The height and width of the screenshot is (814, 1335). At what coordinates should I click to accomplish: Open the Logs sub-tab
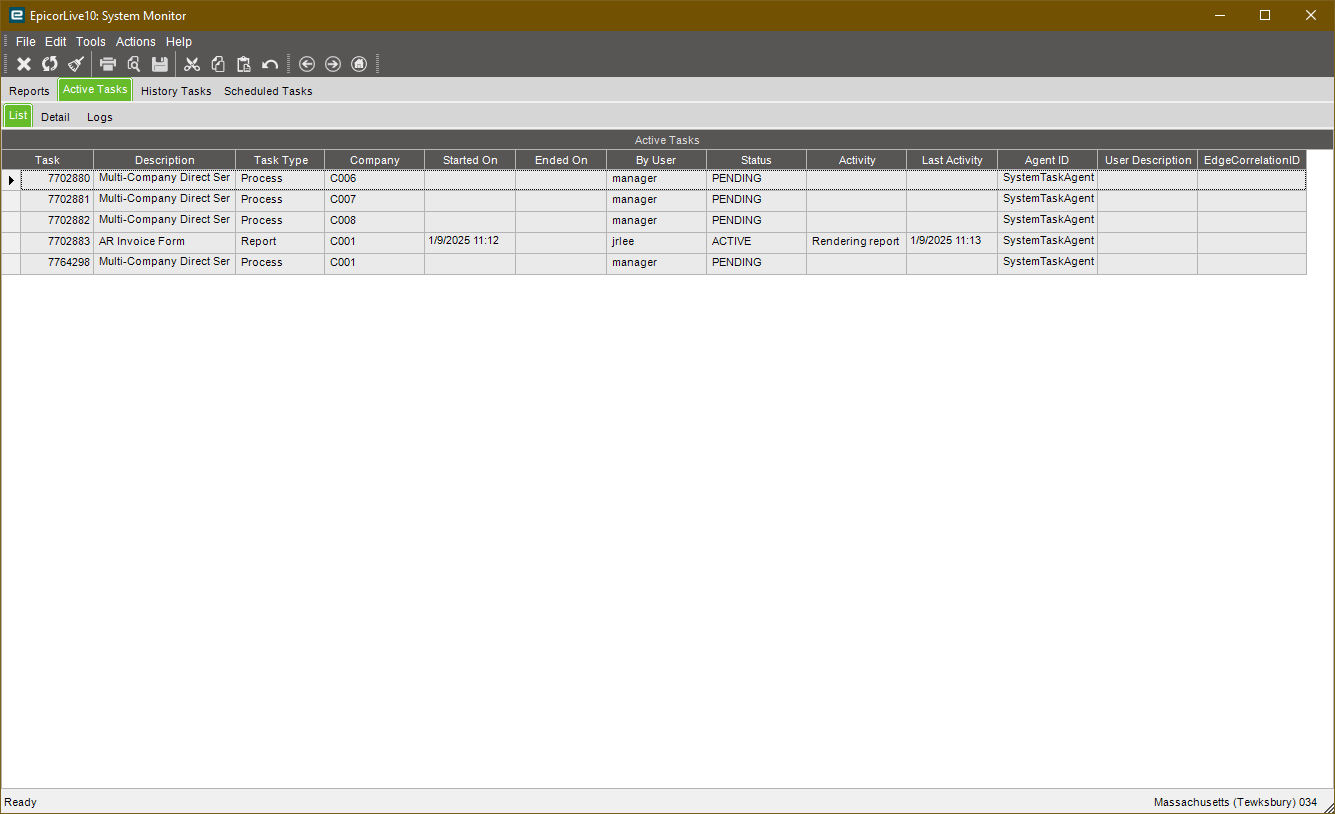(x=100, y=117)
